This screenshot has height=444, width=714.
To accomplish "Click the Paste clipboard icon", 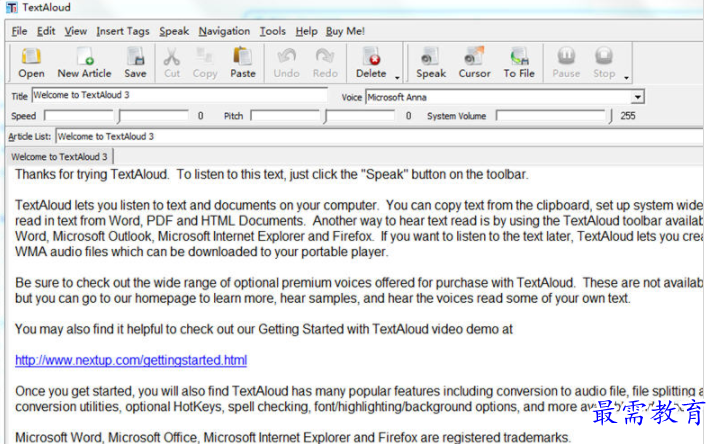I will click(x=242, y=62).
